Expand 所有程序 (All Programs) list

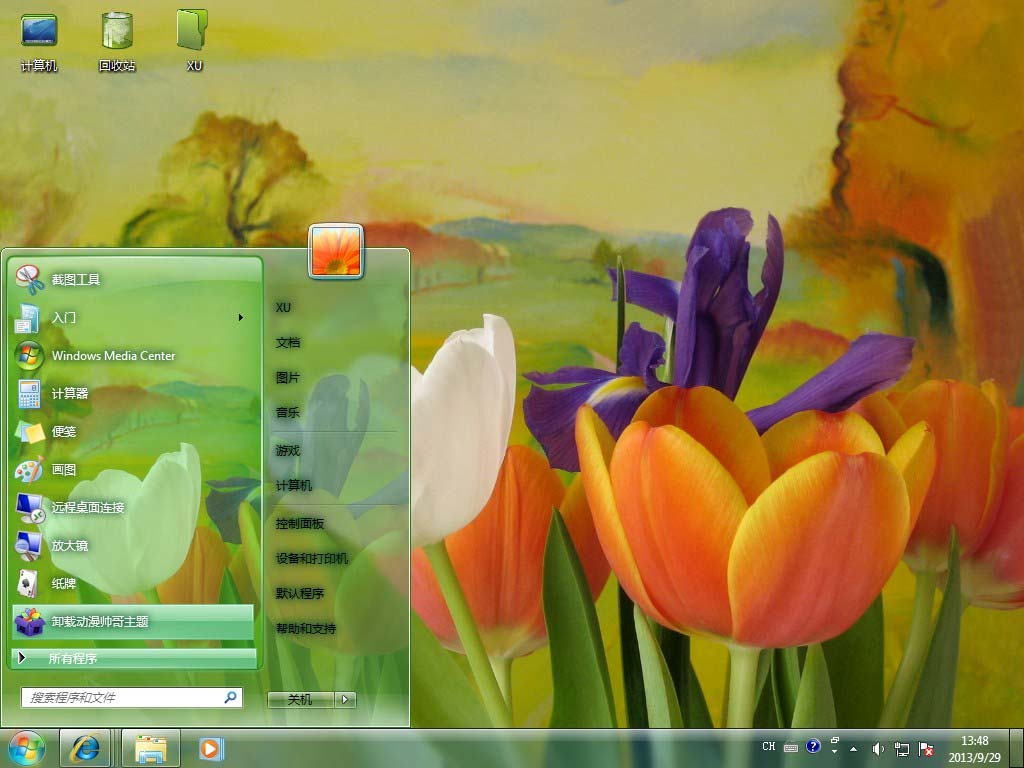coord(72,659)
